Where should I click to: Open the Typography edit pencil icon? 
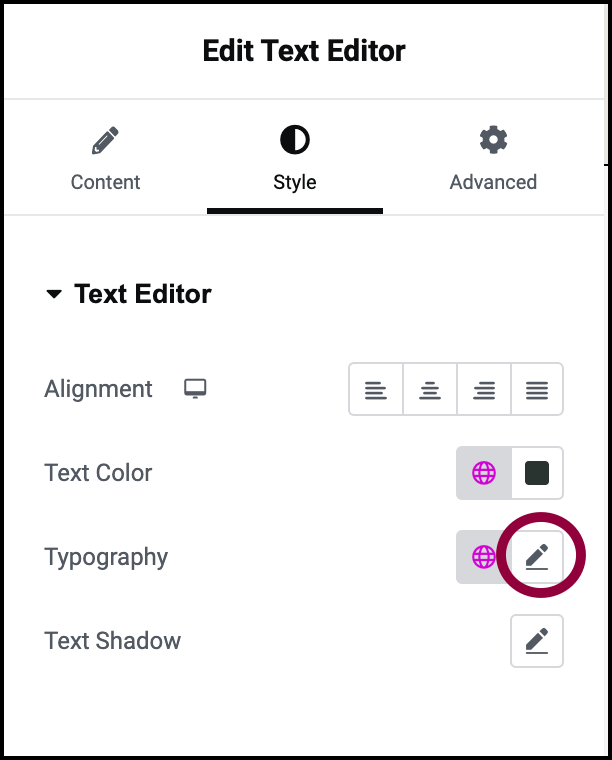pyautogui.click(x=537, y=557)
